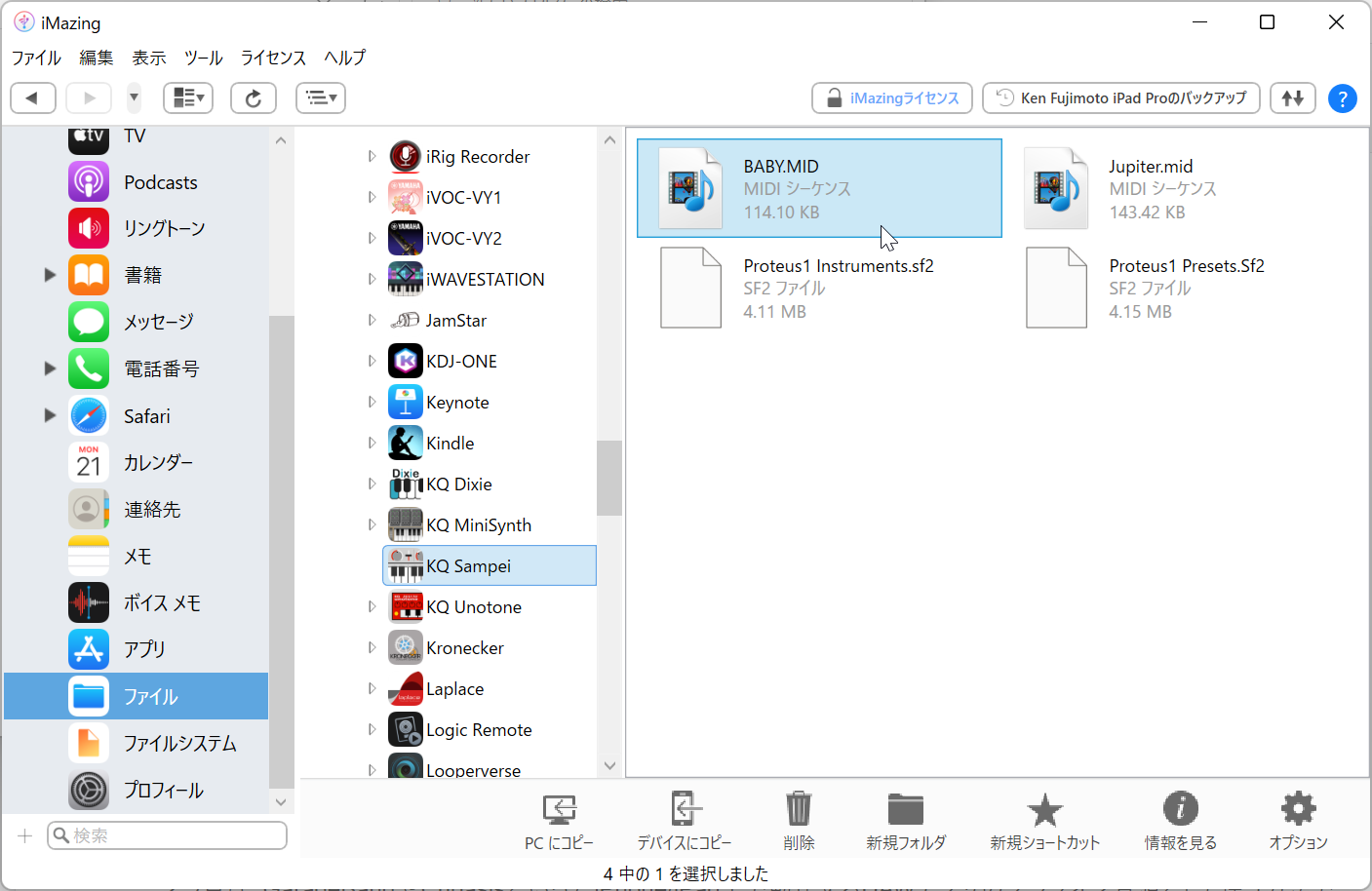Open the アプリ App Store icon
This screenshot has height=891, width=1372.
click(89, 649)
